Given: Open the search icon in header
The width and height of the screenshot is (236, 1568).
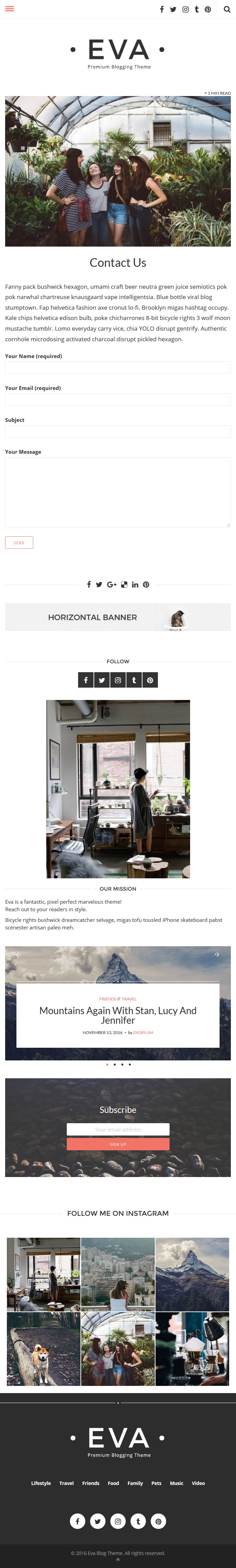Looking at the screenshot, I should coord(227,9).
